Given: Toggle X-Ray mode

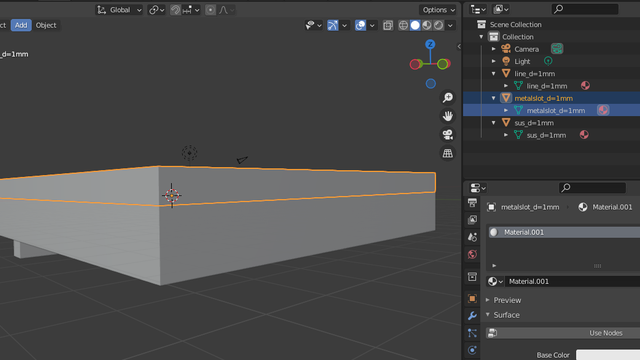Looking at the screenshot, I should (388, 25).
